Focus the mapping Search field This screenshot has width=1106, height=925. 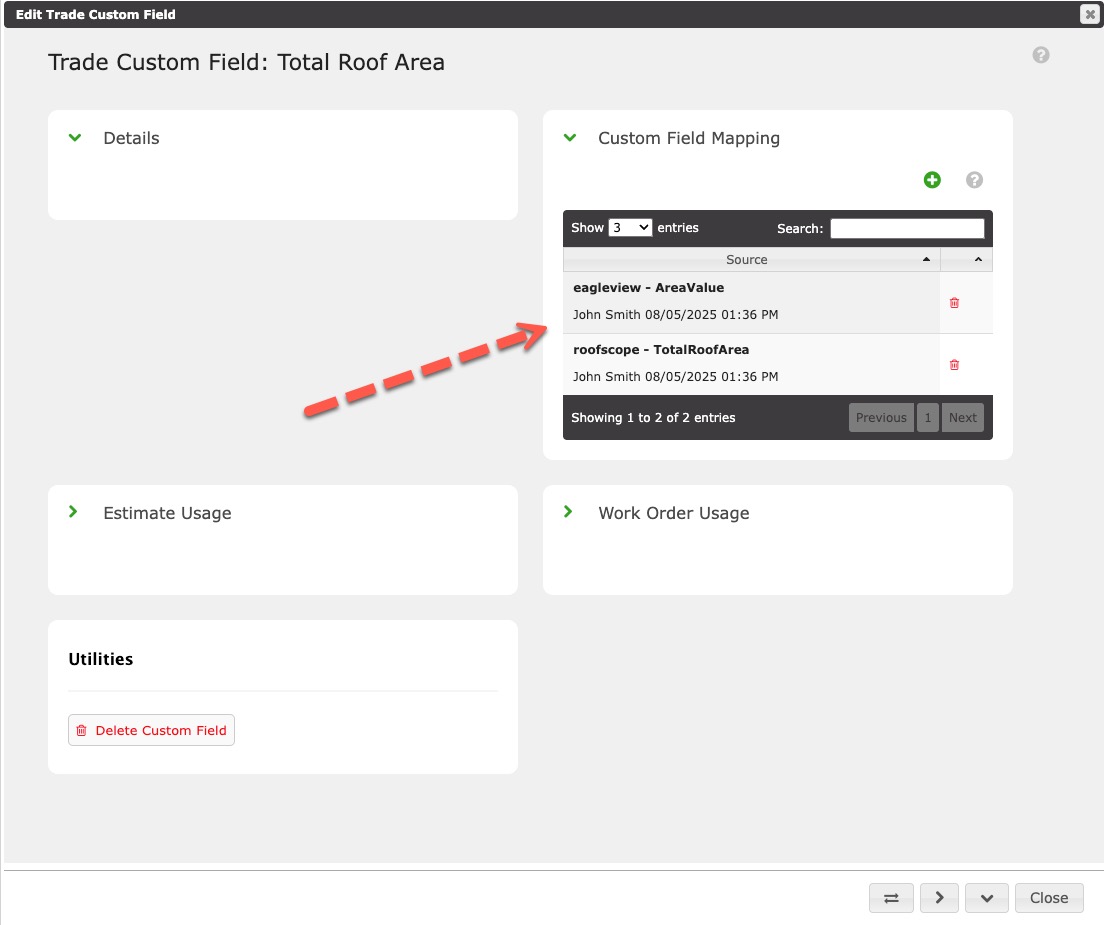(907, 228)
